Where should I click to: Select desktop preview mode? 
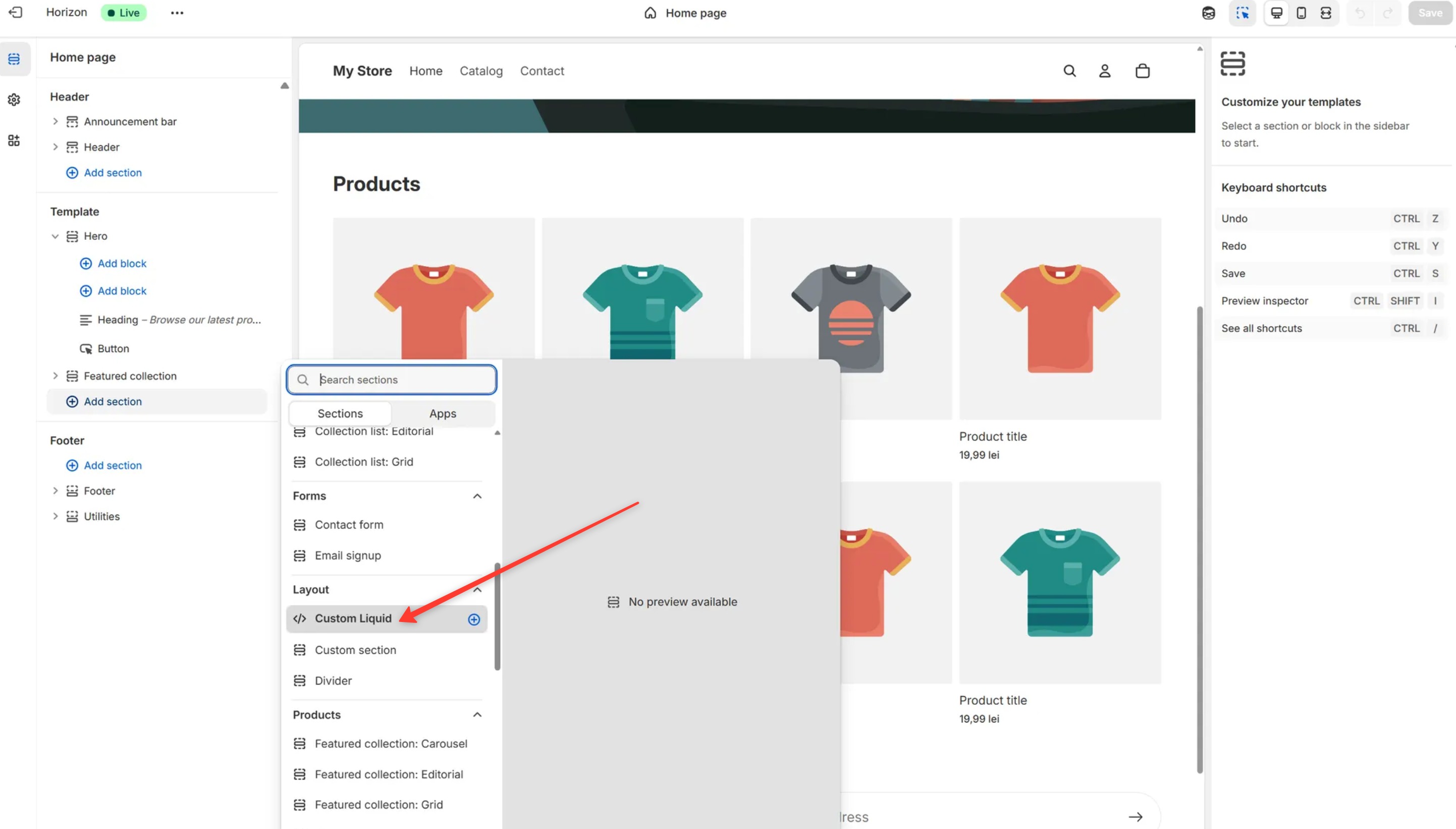tap(1276, 13)
